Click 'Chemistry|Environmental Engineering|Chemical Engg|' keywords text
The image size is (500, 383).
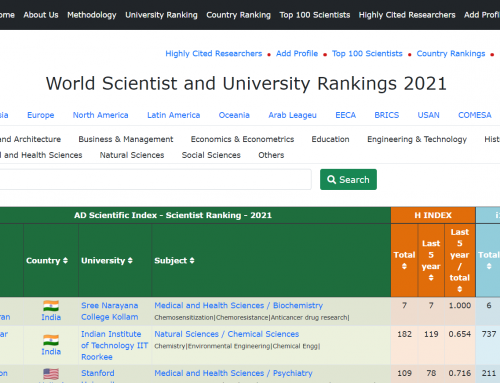pos(237,346)
